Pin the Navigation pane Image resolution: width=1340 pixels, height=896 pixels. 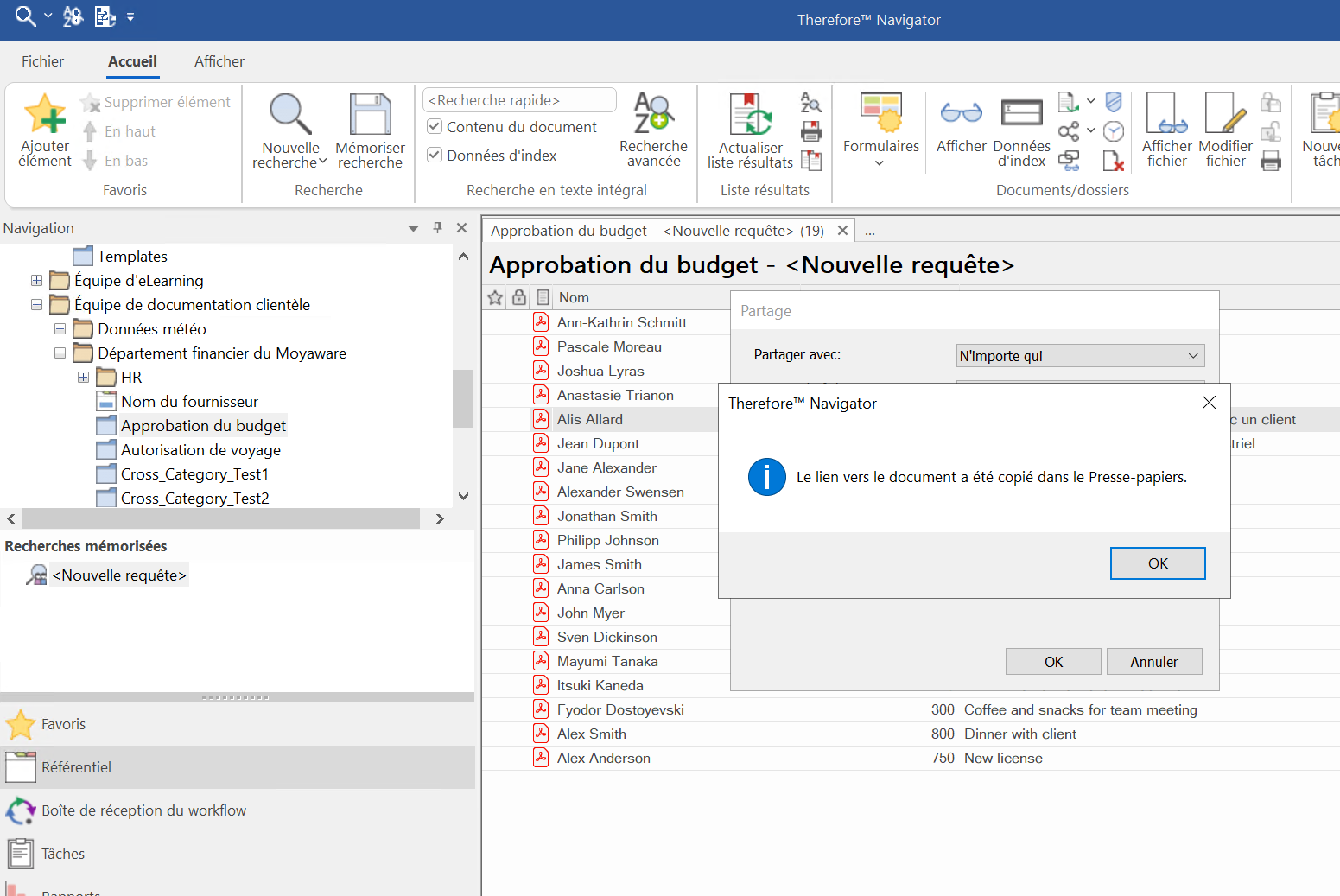coord(437,227)
